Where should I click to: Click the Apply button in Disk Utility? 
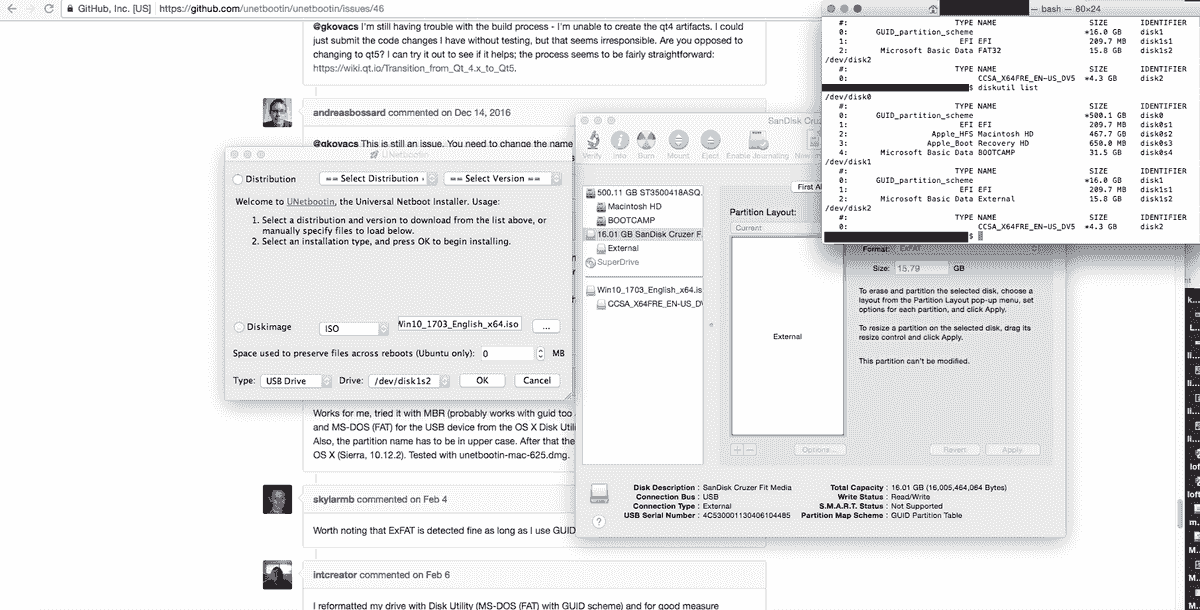point(1012,450)
